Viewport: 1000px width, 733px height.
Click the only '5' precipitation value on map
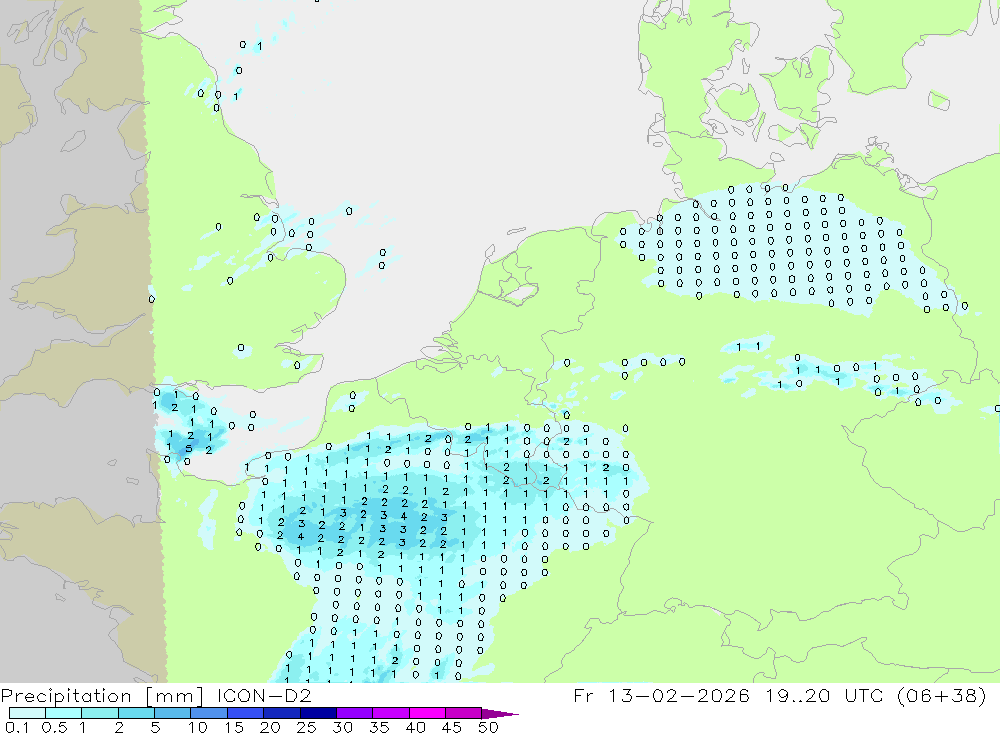point(189,448)
